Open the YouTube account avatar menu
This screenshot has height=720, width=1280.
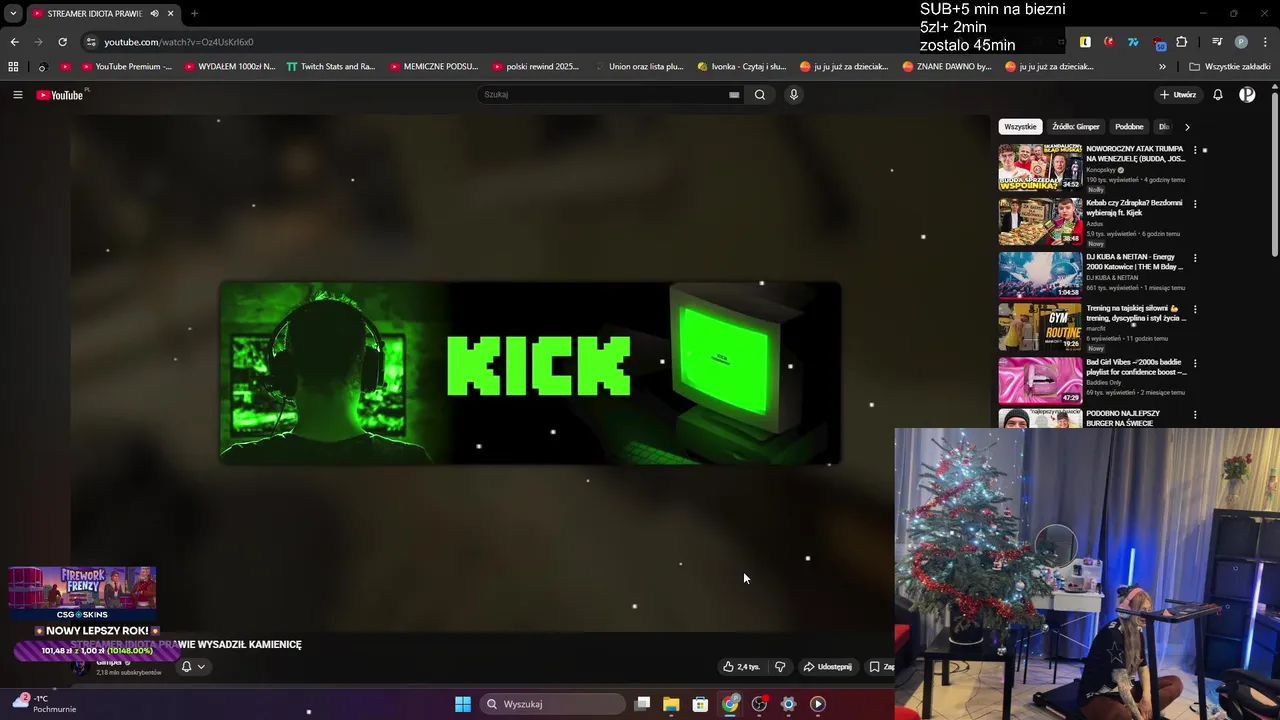pos(1247,95)
